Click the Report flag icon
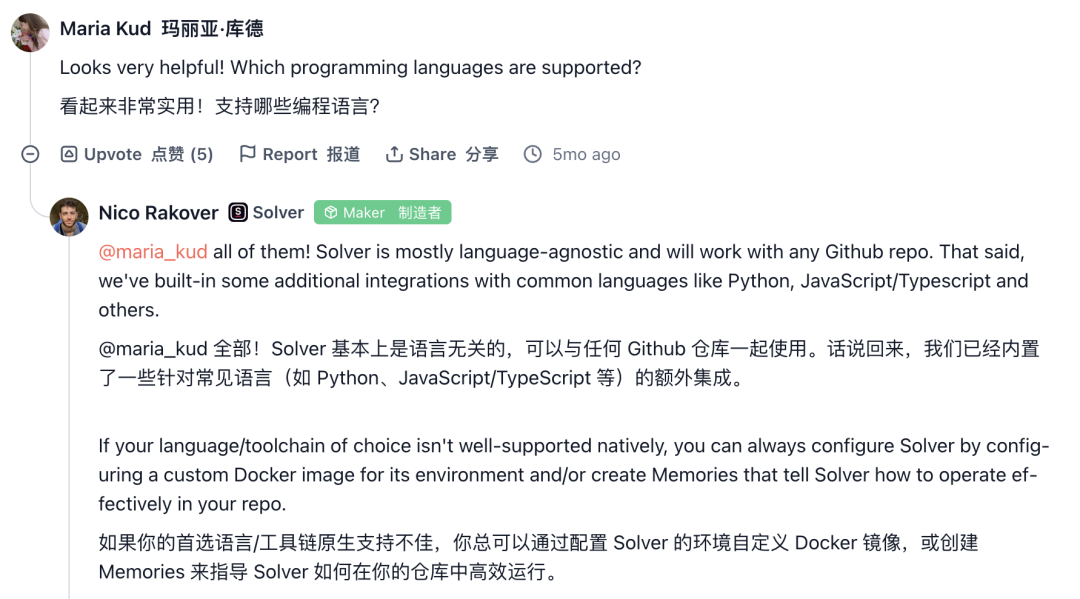Image resolution: width=1080 pixels, height=599 pixels. pyautogui.click(x=248, y=154)
